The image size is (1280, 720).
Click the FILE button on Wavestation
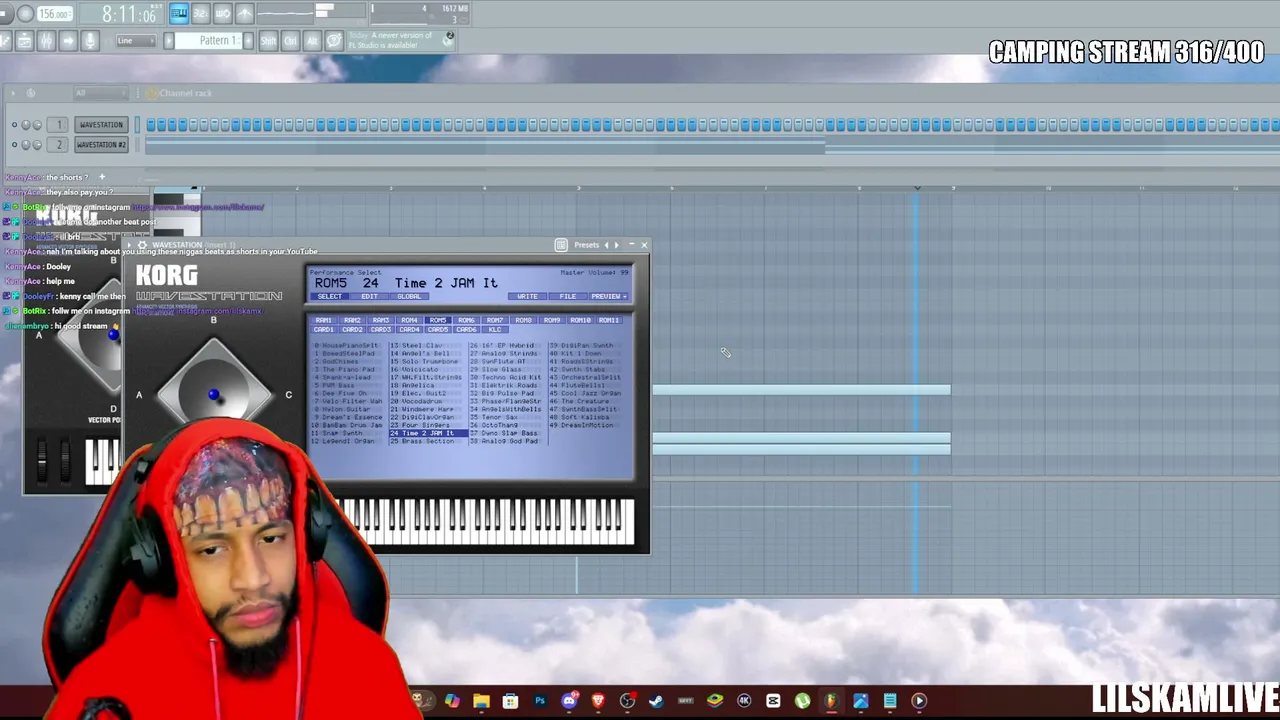(x=567, y=297)
